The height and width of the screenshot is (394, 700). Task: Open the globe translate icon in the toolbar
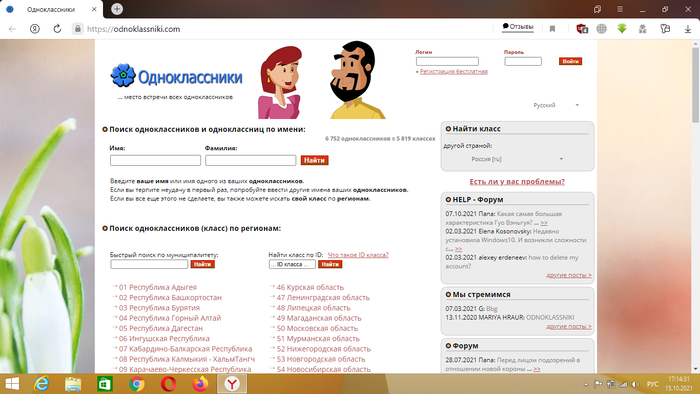602,29
